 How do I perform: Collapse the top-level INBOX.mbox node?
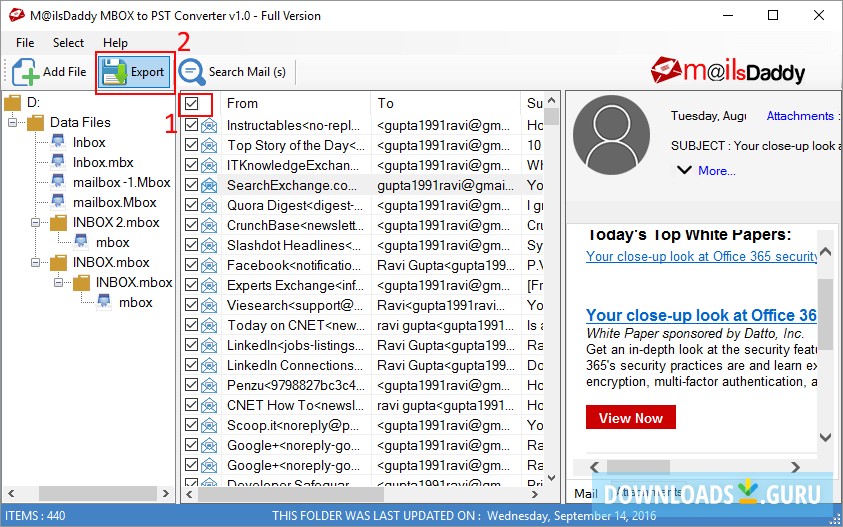click(35, 262)
